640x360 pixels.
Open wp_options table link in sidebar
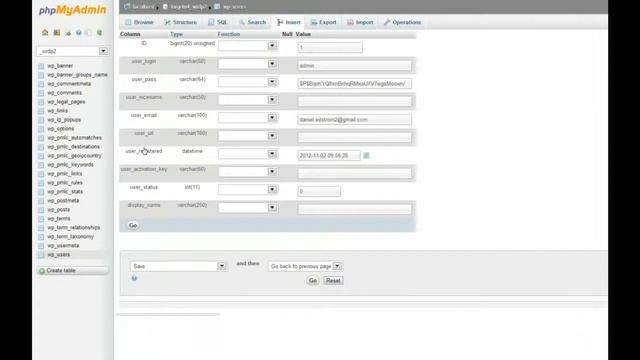coord(61,129)
